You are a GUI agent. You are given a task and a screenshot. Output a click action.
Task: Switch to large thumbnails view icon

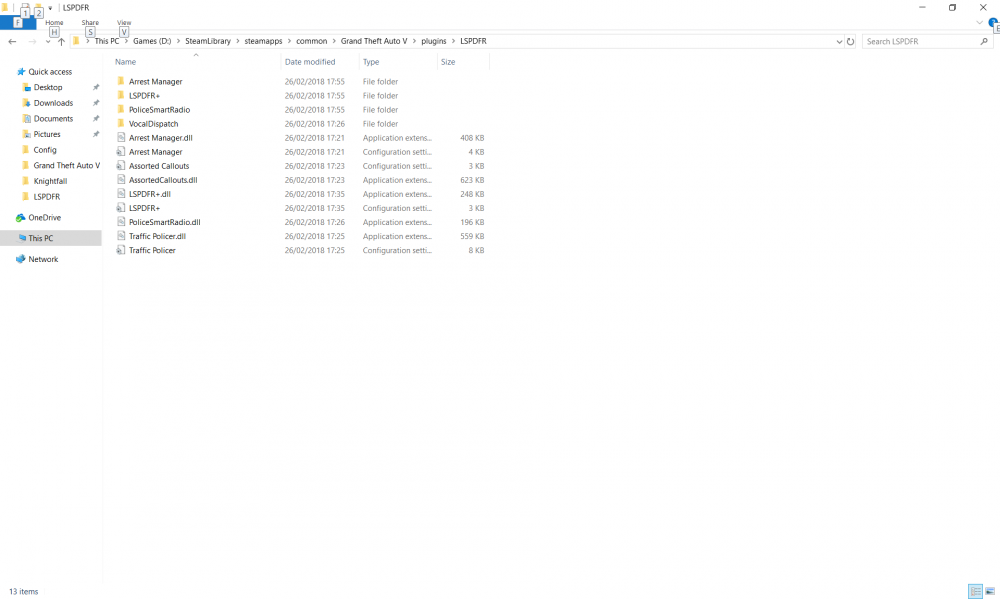point(990,591)
